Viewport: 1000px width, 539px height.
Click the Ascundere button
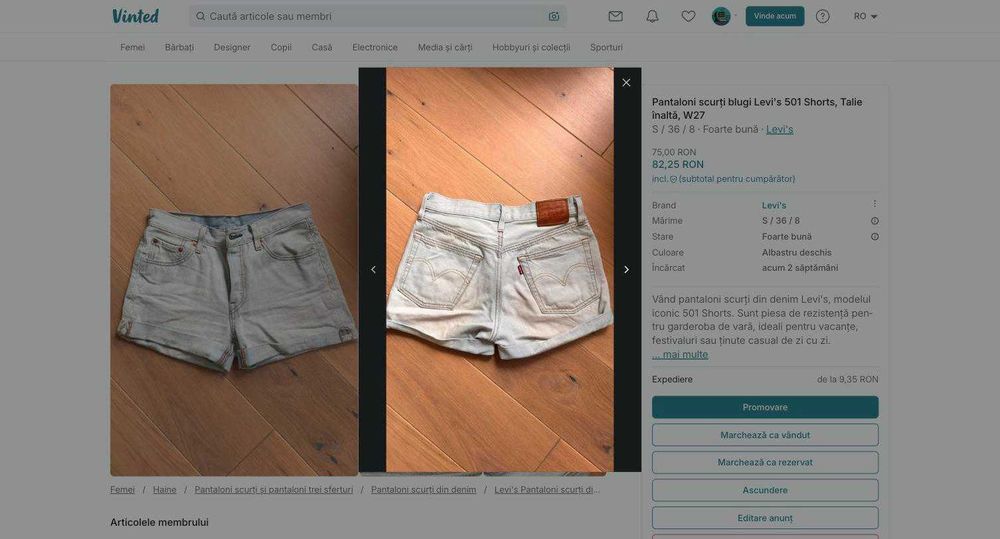[x=765, y=490]
